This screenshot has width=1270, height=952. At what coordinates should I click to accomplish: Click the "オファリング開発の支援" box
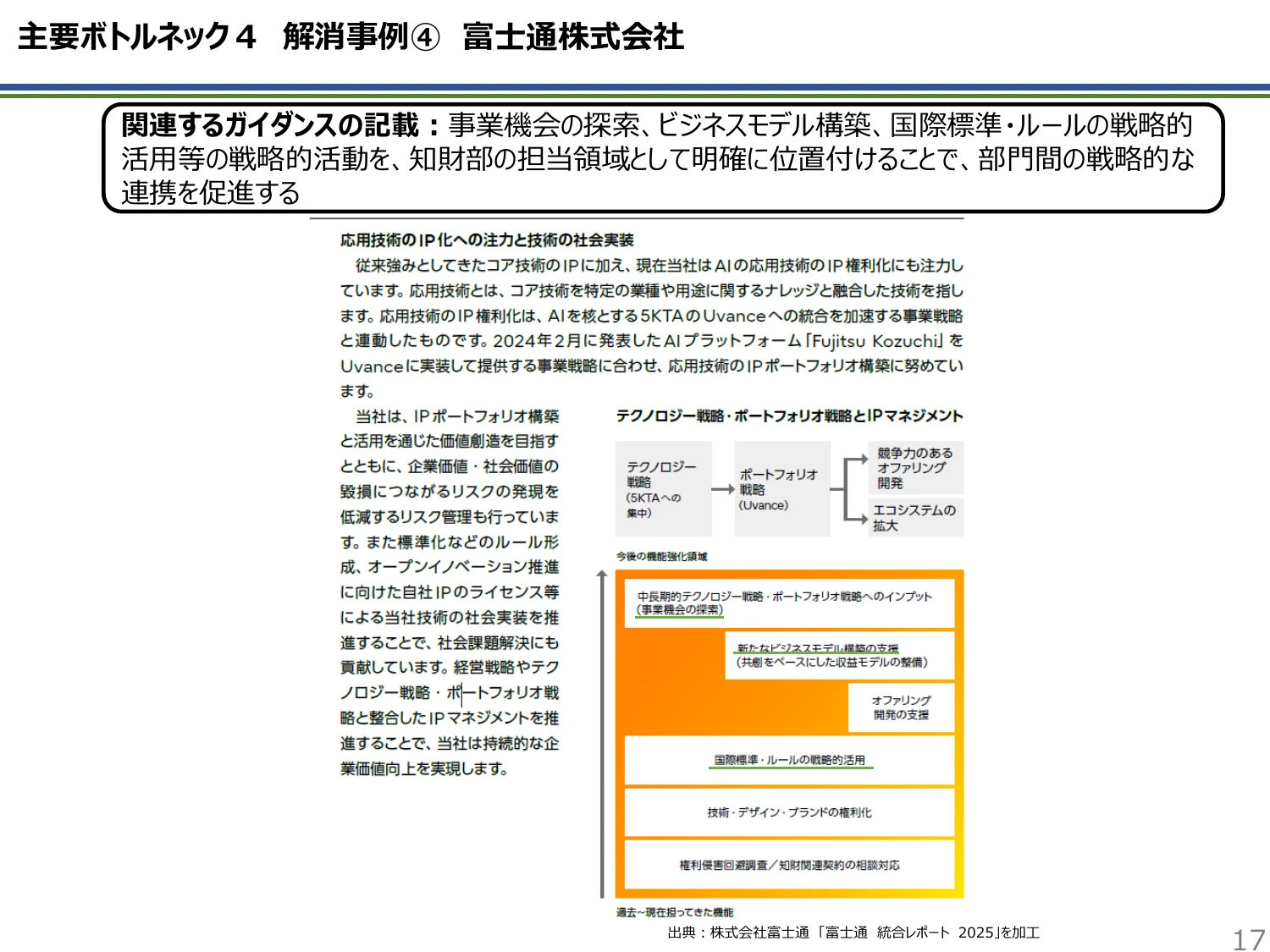point(902,707)
